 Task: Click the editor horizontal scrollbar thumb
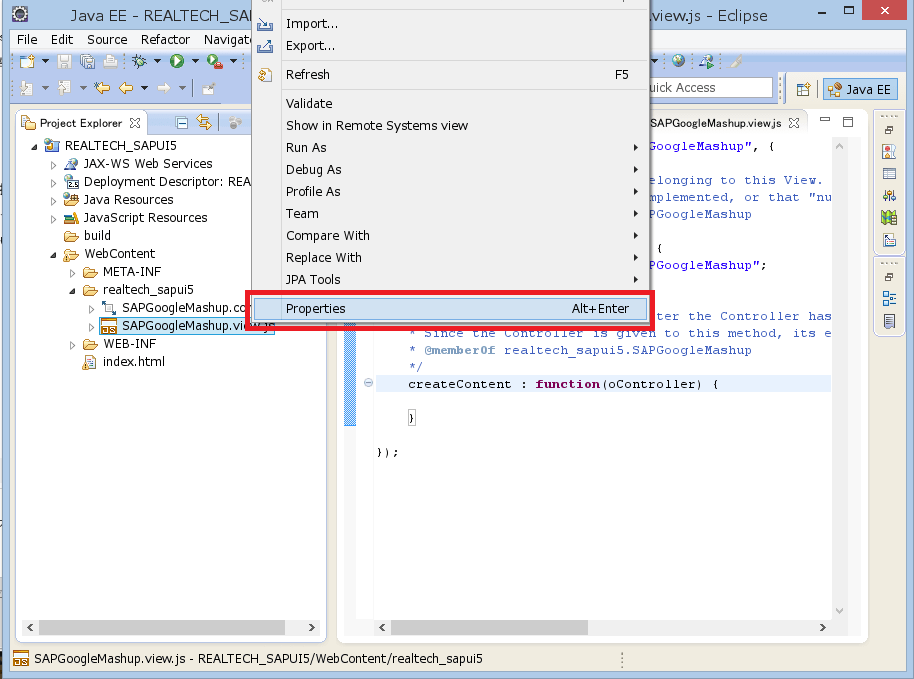(x=489, y=627)
